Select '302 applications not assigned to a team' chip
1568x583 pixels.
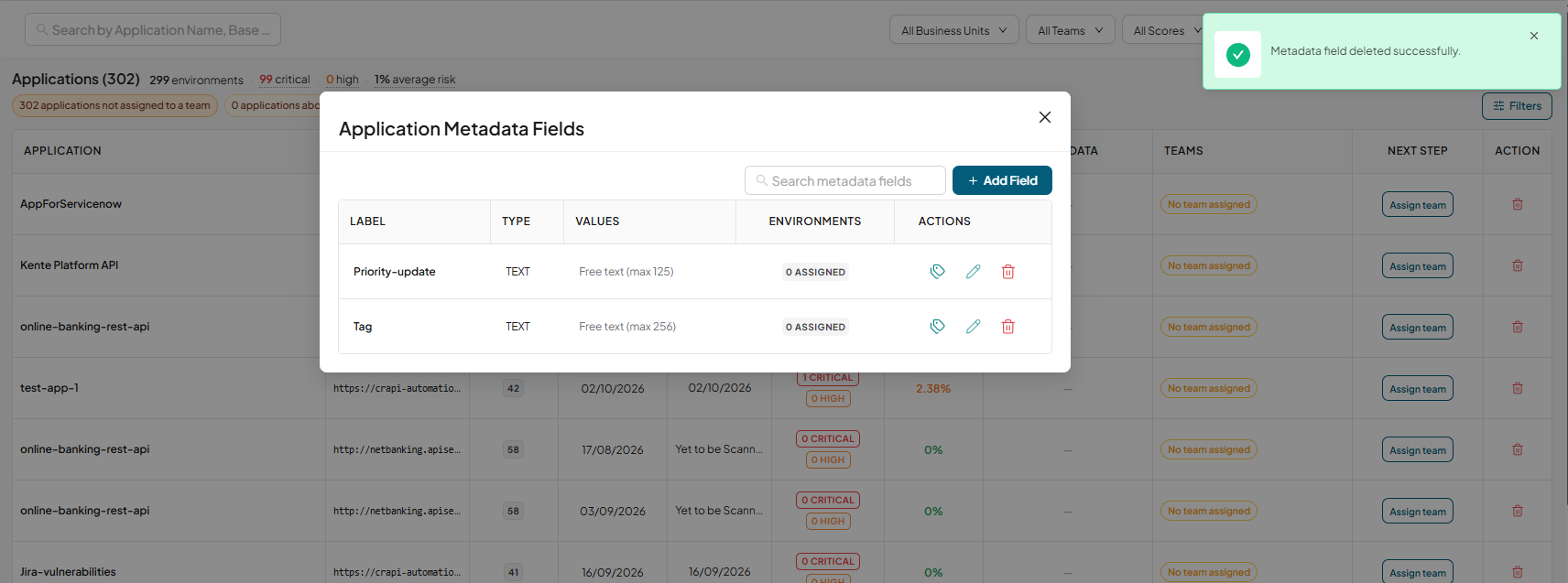tap(114, 105)
